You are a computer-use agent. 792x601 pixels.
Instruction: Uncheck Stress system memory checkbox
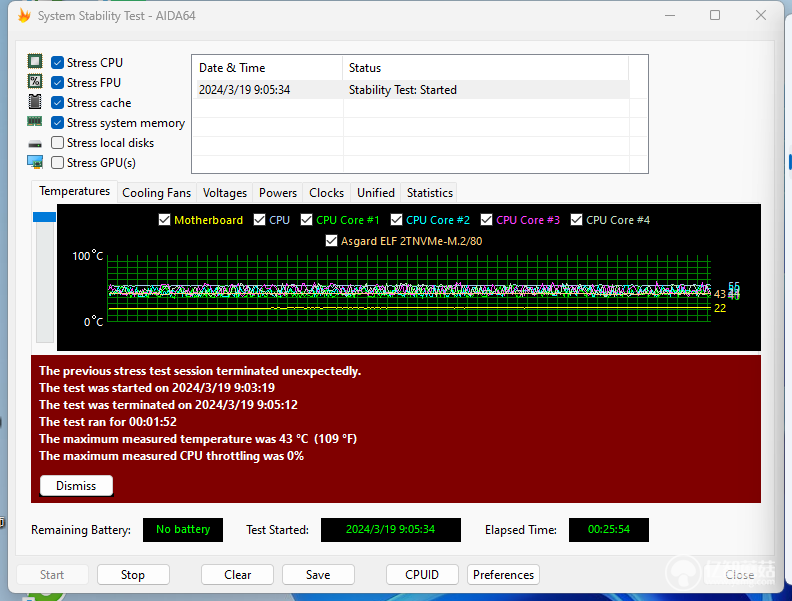(x=58, y=123)
